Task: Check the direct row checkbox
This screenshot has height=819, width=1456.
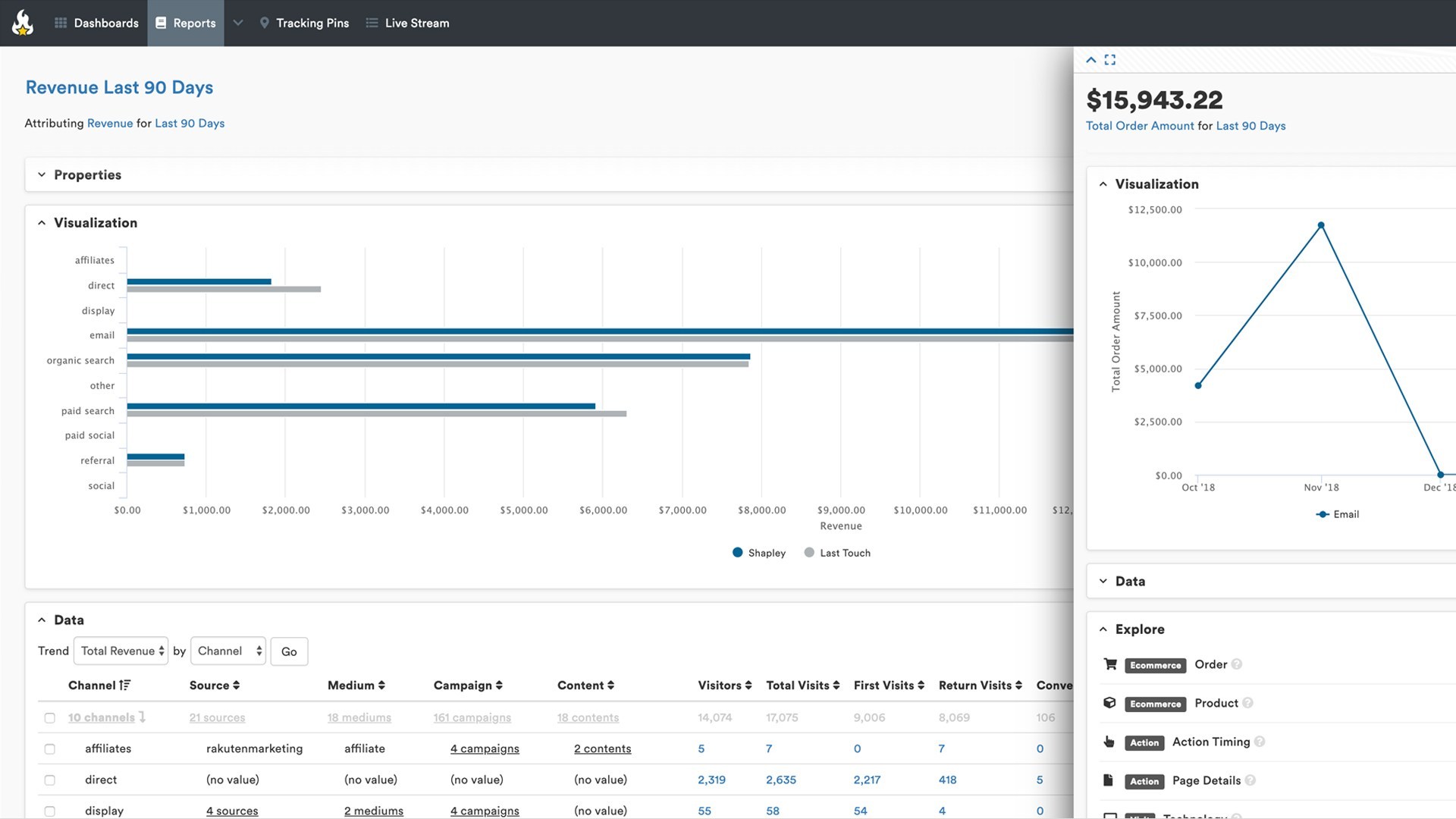Action: [50, 780]
